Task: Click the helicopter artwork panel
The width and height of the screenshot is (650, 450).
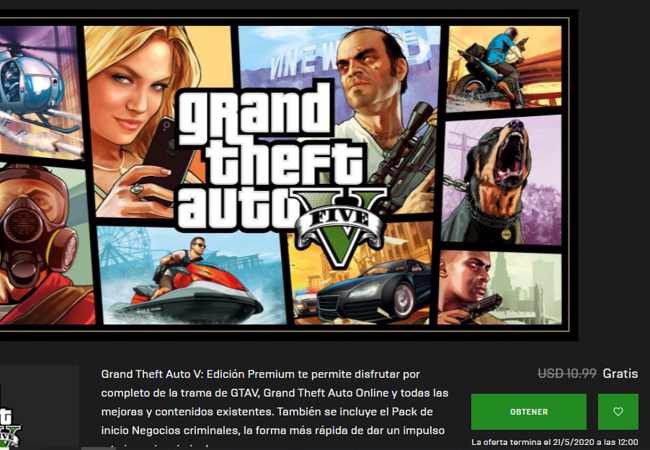Action: [x=39, y=92]
